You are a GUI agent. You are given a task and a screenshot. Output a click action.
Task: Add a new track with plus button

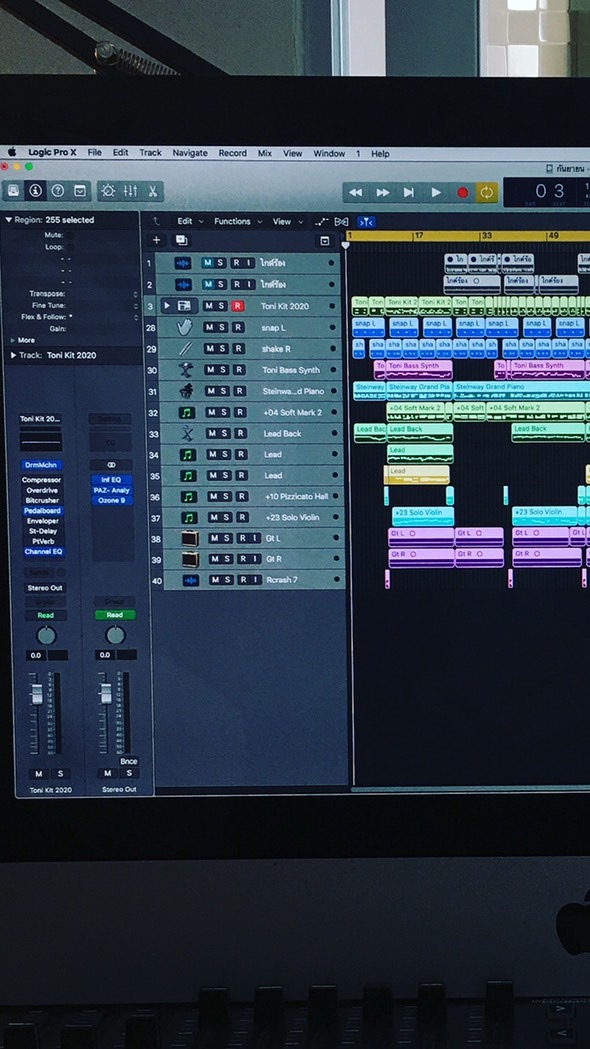pyautogui.click(x=156, y=240)
